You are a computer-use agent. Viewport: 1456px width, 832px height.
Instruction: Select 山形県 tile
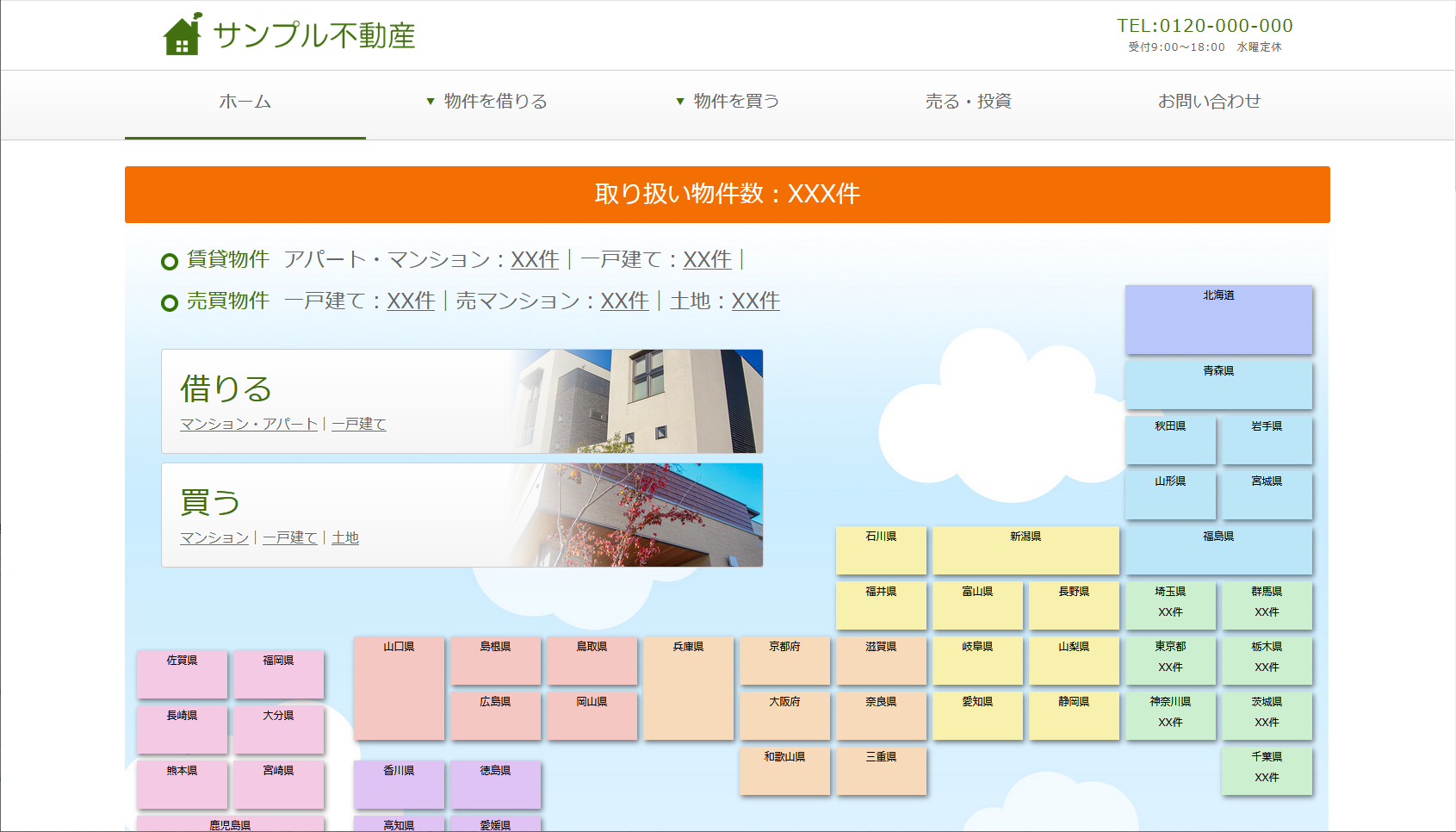1170,495
